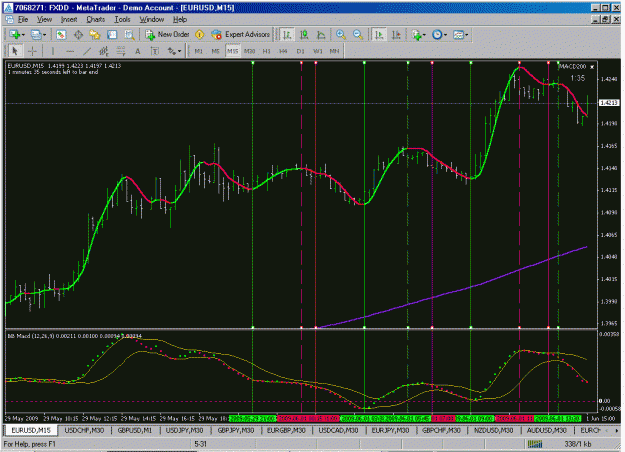The width and height of the screenshot is (625, 452).
Task: Switch to the EURGBP,M30 chart tab
Action: pyautogui.click(x=286, y=430)
